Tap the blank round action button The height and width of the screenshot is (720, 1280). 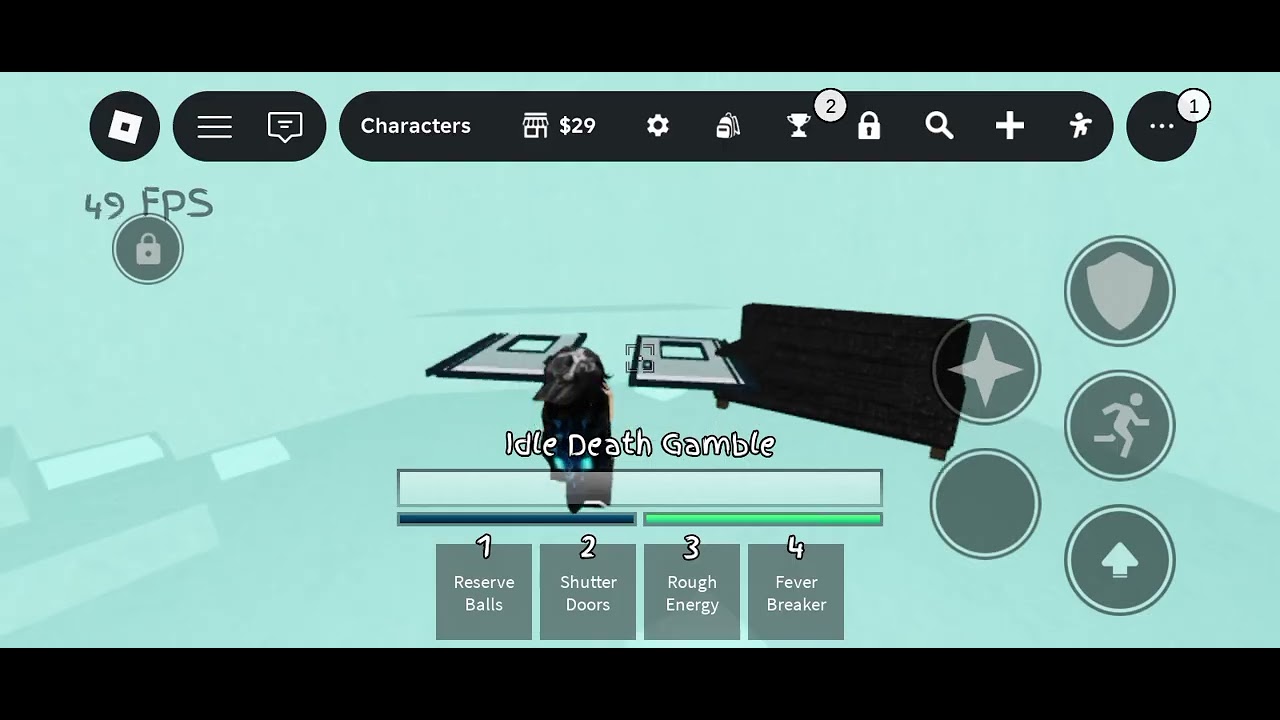[x=985, y=503]
